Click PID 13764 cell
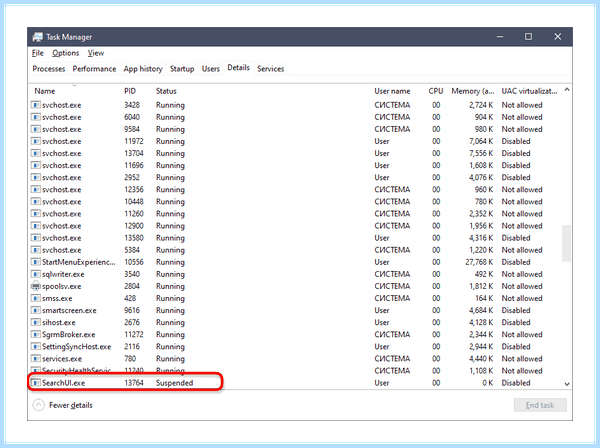Image resolution: width=600 pixels, height=448 pixels. pyautogui.click(x=134, y=383)
